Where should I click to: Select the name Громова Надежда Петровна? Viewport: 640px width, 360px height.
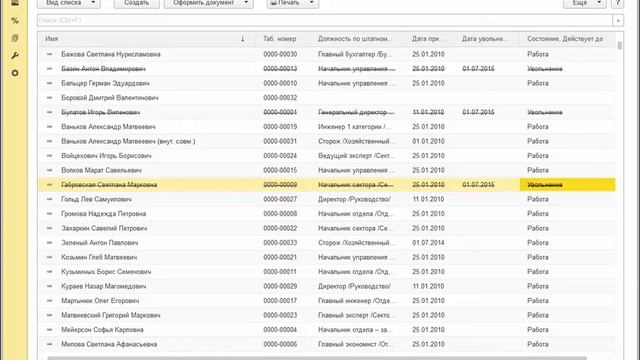click(104, 213)
